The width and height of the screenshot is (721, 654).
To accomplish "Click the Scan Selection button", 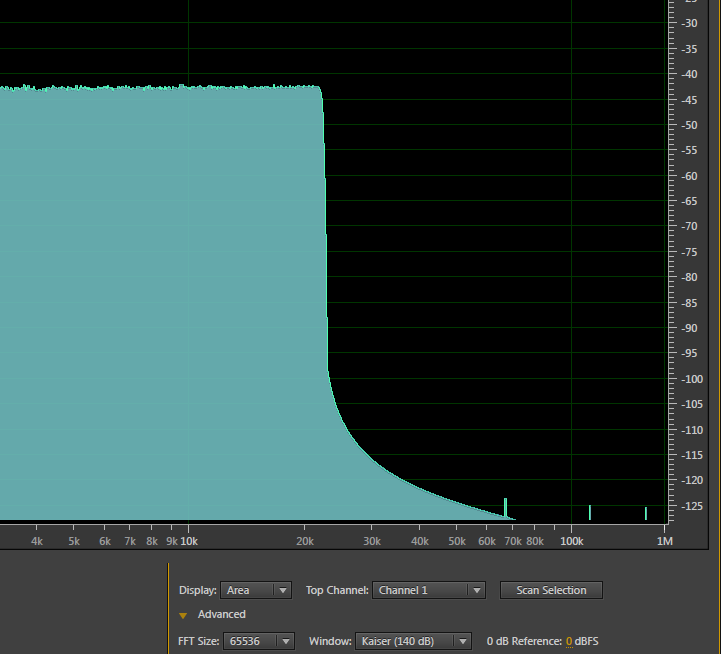I will point(551,590).
